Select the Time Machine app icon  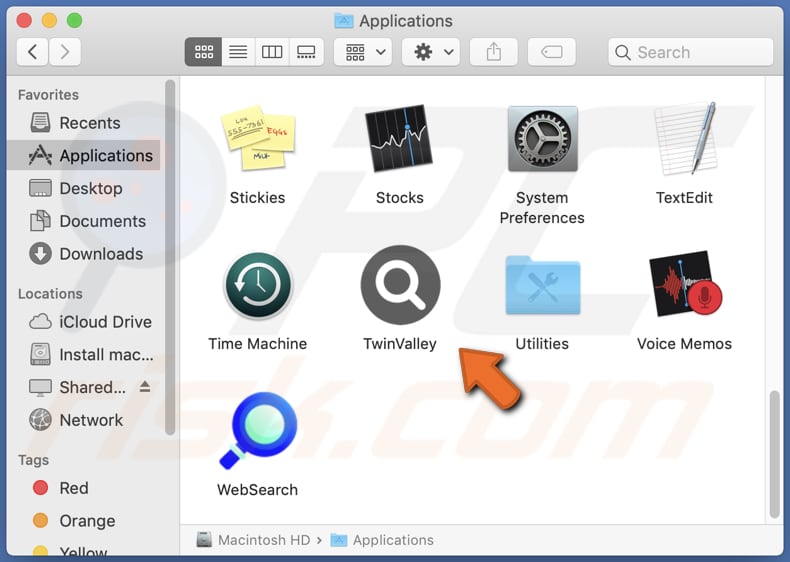[x=257, y=285]
